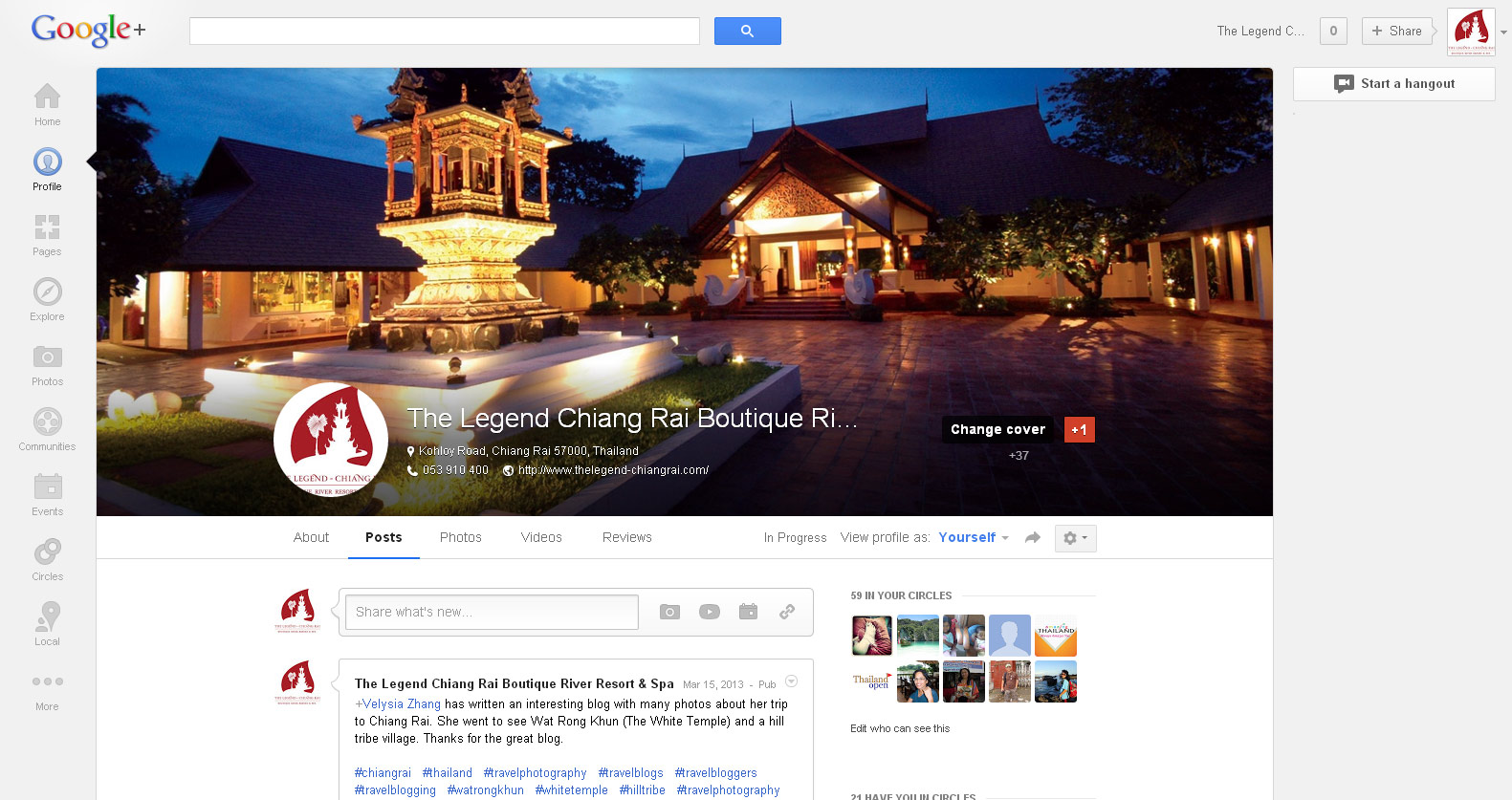Open the #ravelblogs hashtag
The height and width of the screenshot is (800, 1512).
(x=630, y=773)
